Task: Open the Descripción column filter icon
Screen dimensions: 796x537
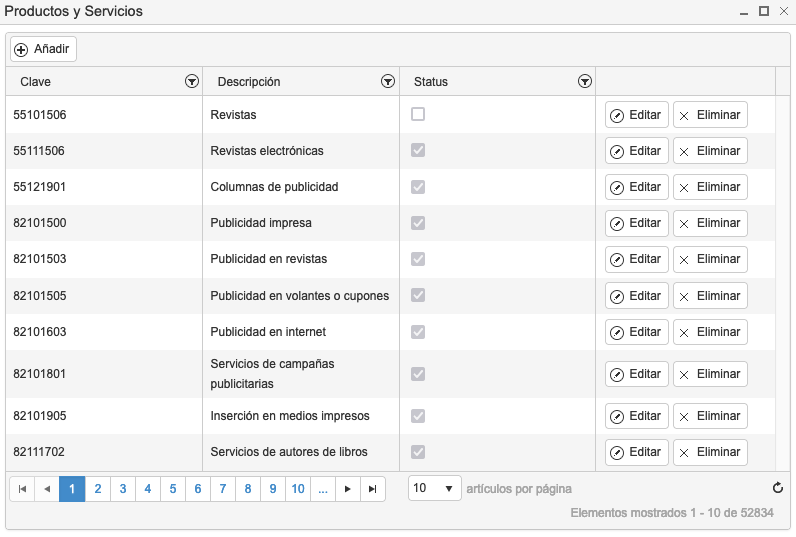Action: point(388,81)
